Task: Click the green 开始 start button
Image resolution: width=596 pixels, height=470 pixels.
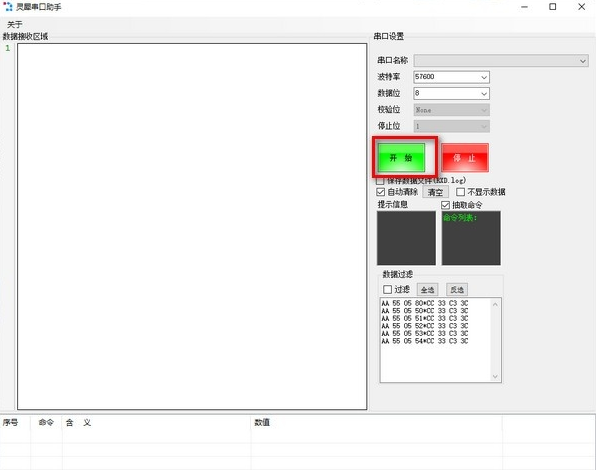Action: pos(401,158)
